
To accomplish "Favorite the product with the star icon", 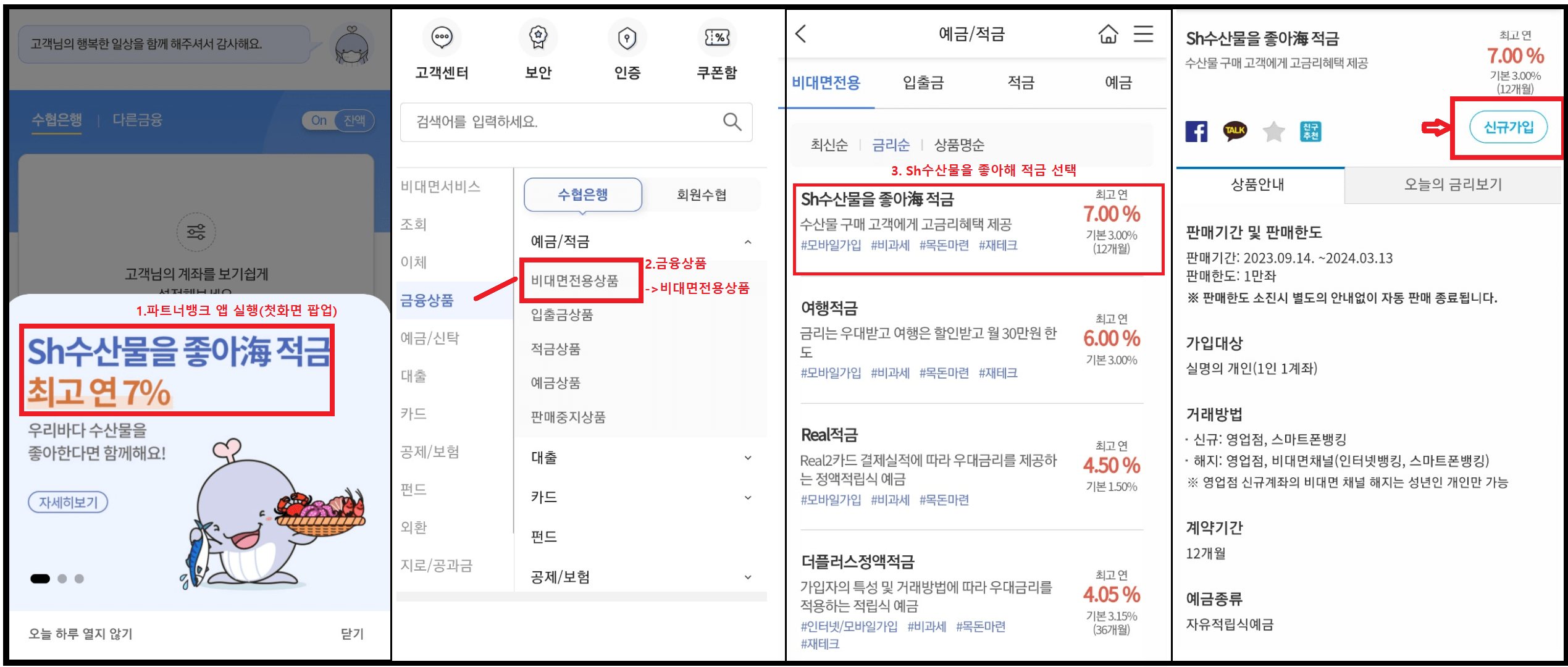I will [1273, 132].
